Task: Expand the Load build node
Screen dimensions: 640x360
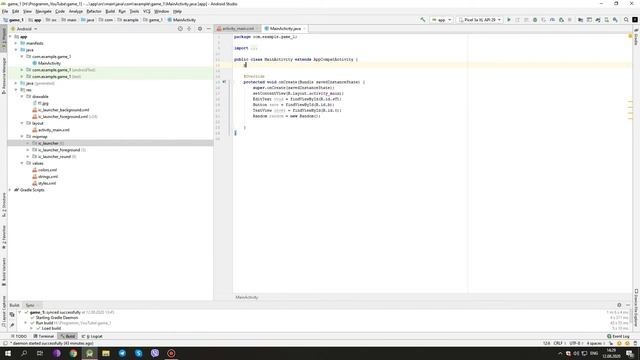Action: tap(32, 328)
